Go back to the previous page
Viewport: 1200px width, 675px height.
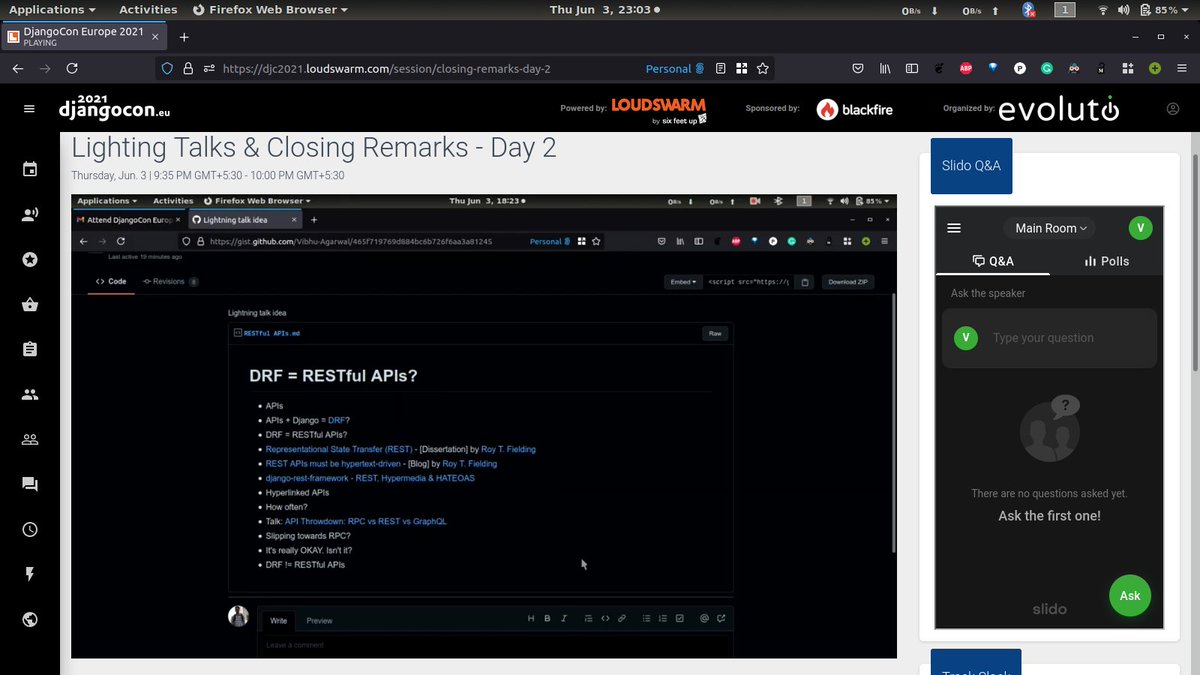click(18, 69)
